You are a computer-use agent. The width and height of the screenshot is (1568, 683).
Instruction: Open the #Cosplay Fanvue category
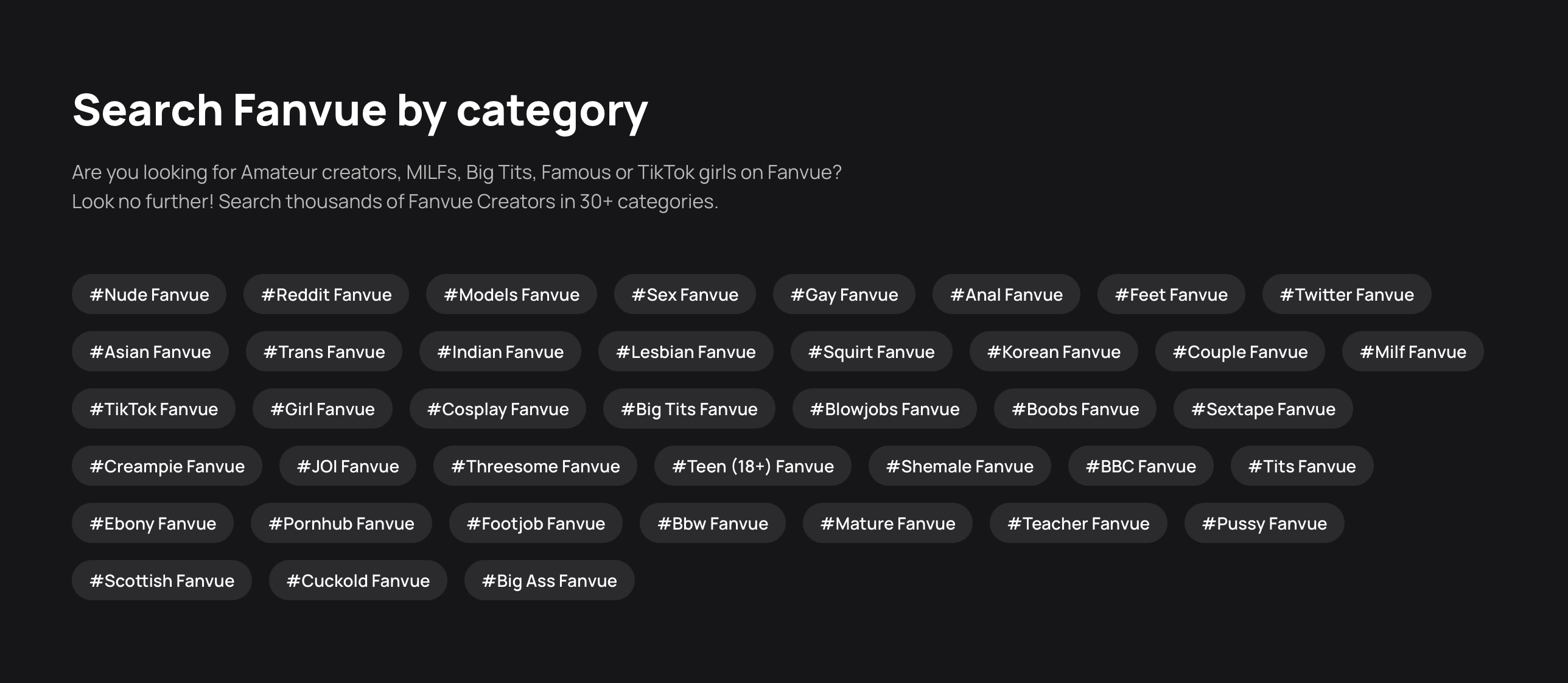point(497,409)
